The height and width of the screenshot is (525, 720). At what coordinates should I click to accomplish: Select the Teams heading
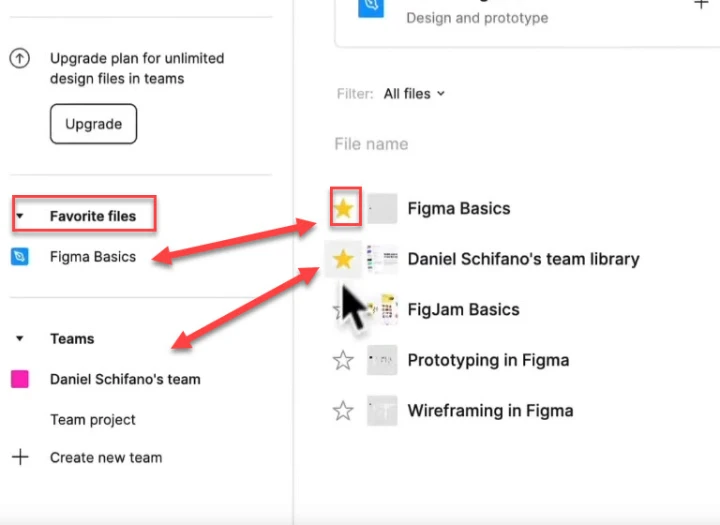point(72,339)
